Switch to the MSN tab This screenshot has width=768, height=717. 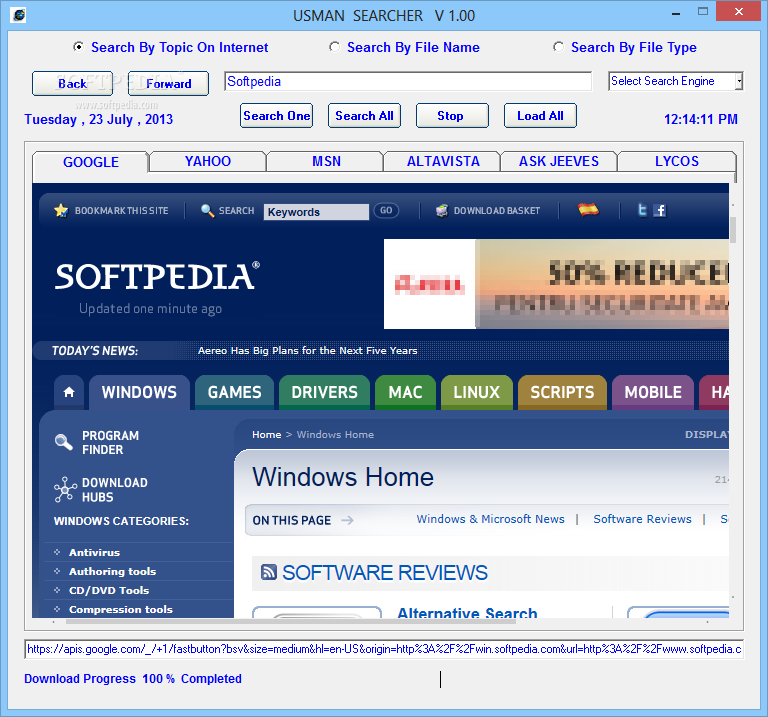[326, 161]
